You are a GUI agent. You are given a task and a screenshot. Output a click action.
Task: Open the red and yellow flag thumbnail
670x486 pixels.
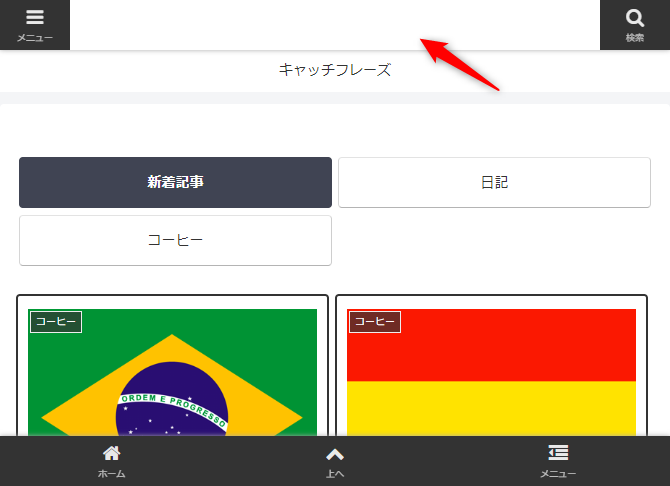tap(491, 372)
